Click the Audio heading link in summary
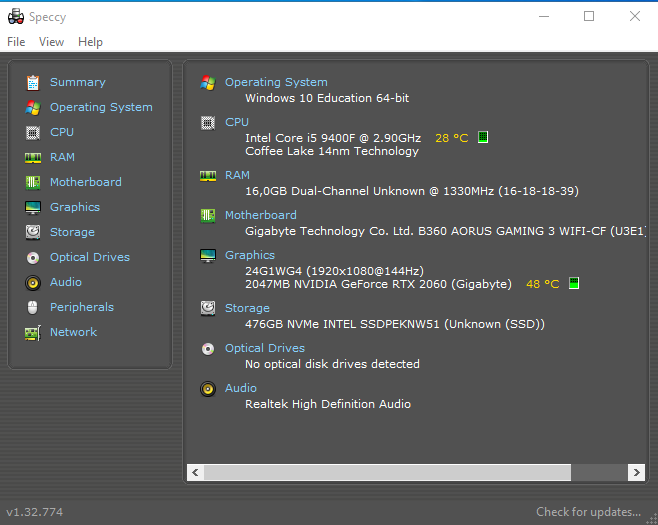The height and width of the screenshot is (525, 658). (x=240, y=388)
